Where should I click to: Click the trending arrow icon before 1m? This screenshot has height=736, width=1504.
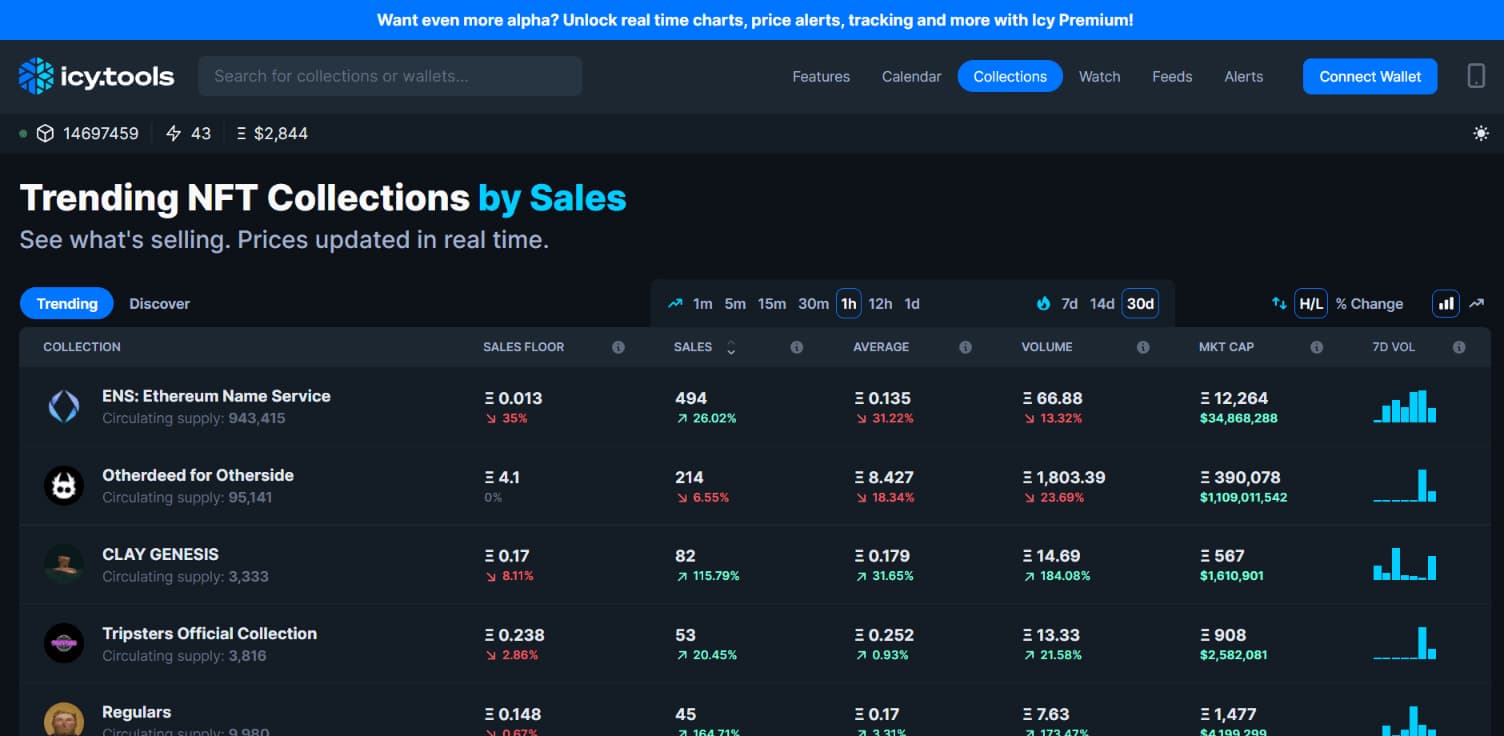click(675, 303)
